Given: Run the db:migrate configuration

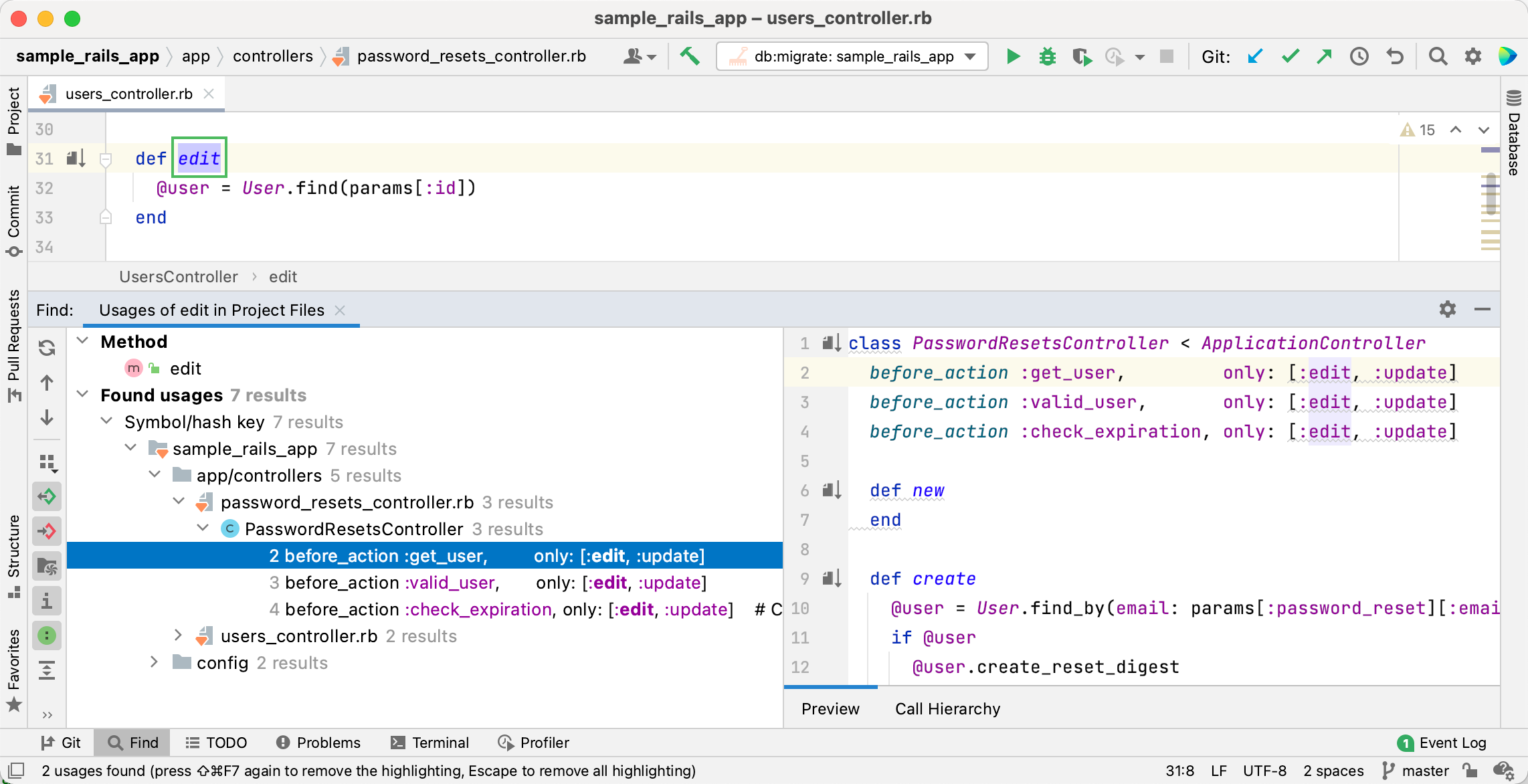Looking at the screenshot, I should [1013, 56].
